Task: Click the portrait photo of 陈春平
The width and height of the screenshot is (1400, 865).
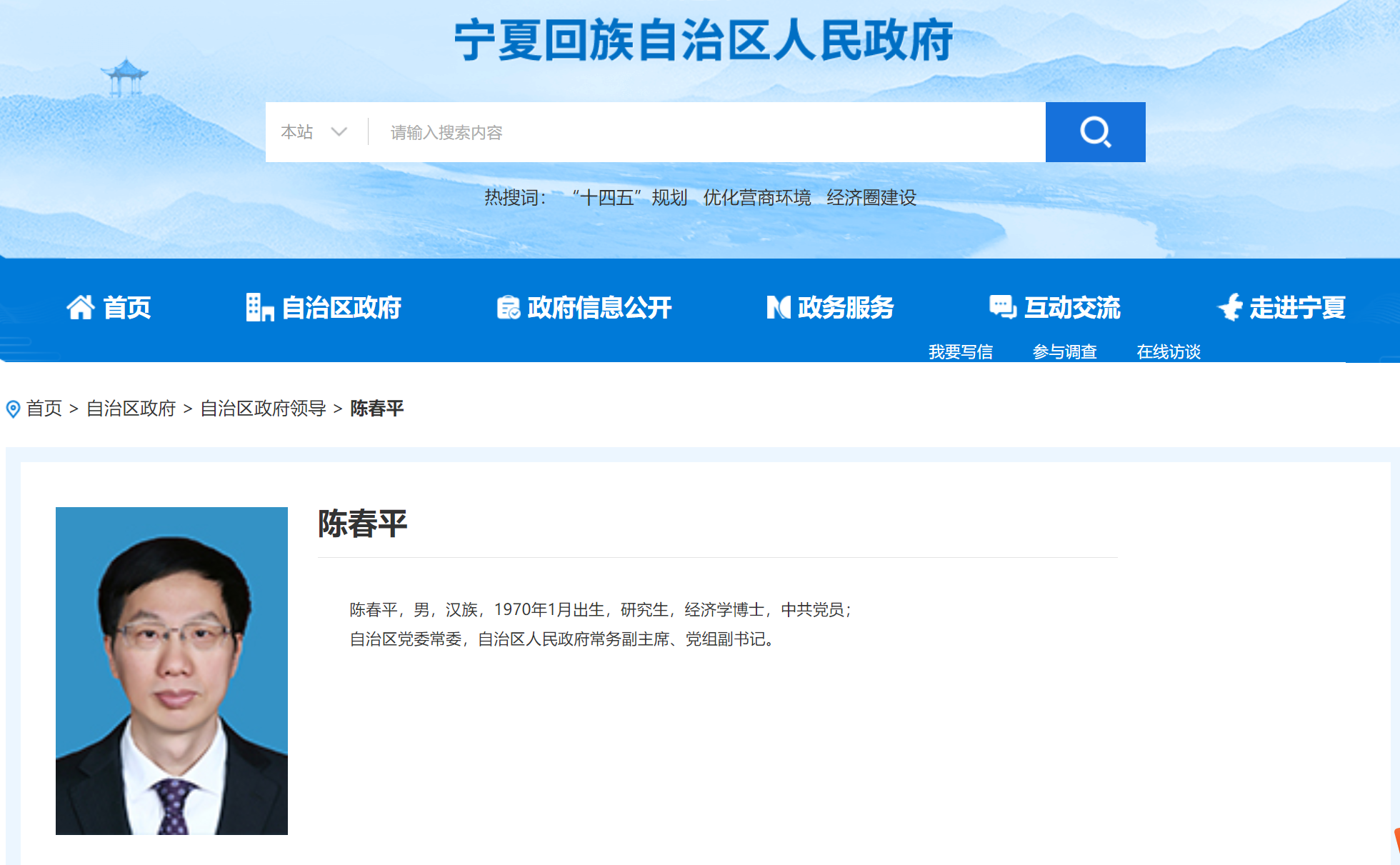Action: pyautogui.click(x=171, y=671)
